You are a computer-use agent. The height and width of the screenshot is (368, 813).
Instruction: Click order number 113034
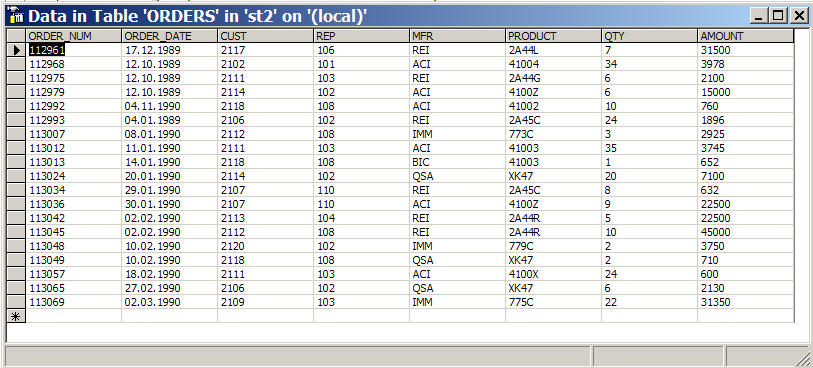click(x=74, y=190)
